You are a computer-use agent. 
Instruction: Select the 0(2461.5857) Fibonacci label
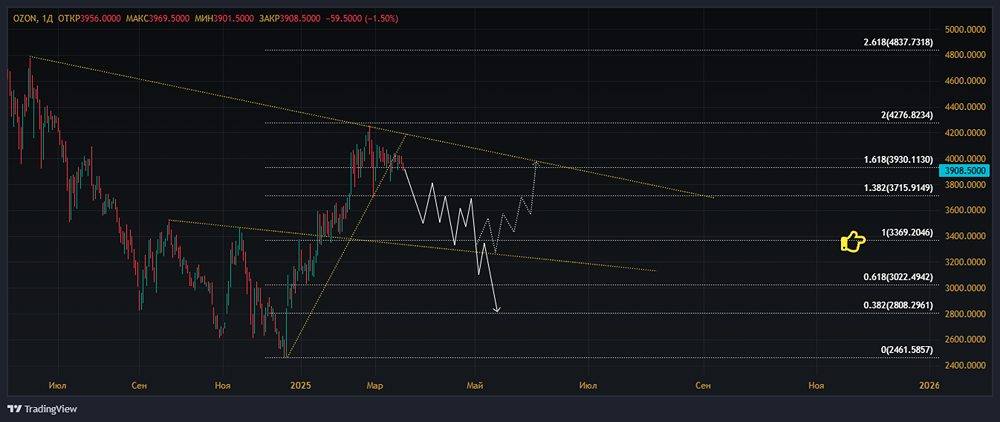[908, 350]
